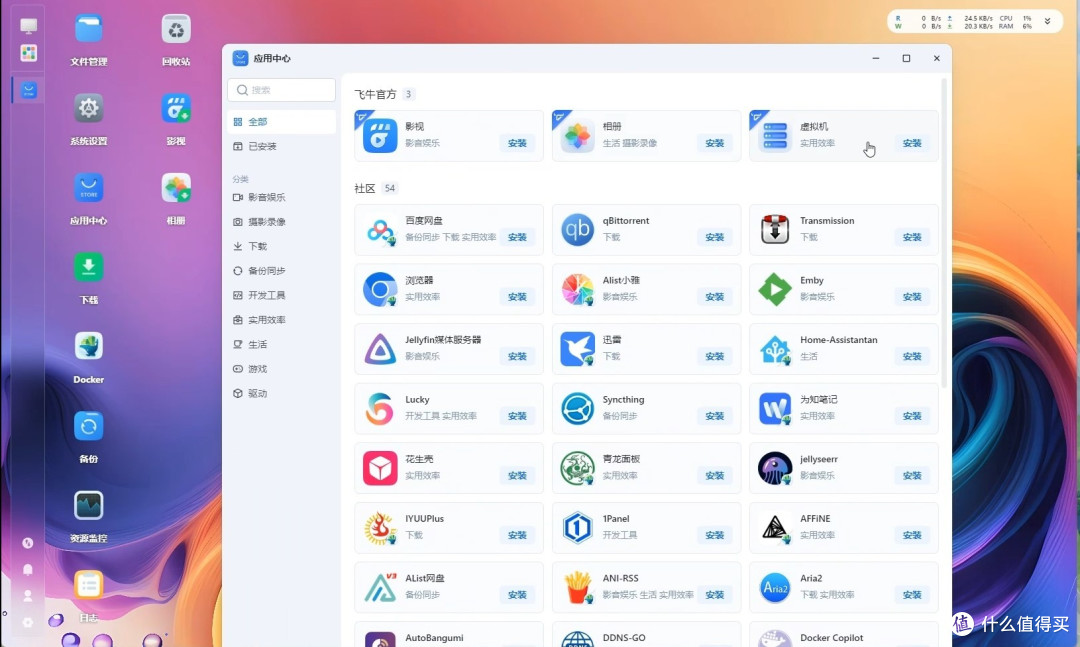
Task: Open the app grid in left dock
Action: click(28, 53)
